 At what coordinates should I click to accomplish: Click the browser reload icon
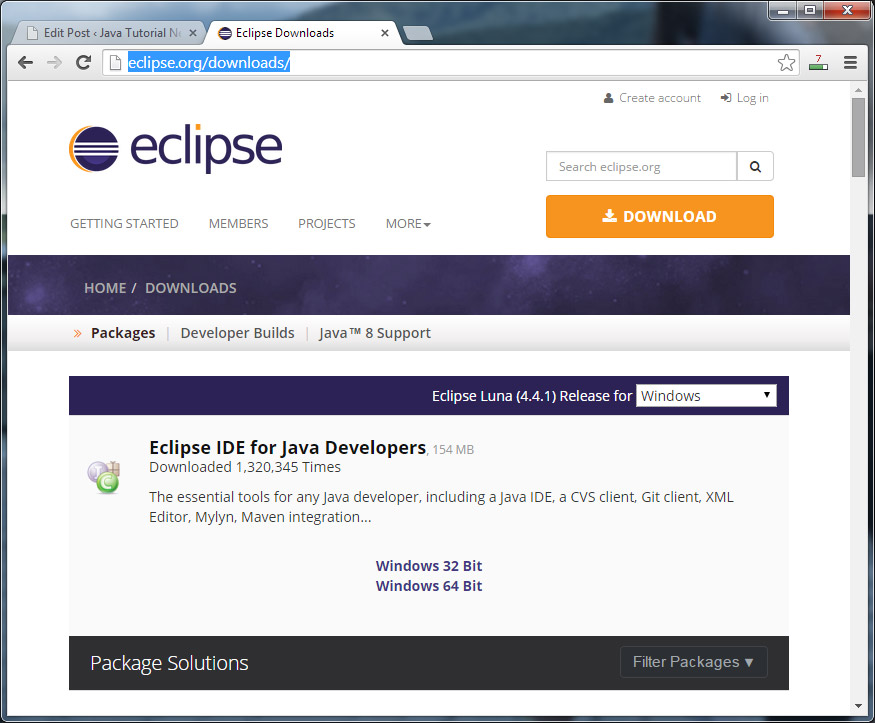point(83,62)
